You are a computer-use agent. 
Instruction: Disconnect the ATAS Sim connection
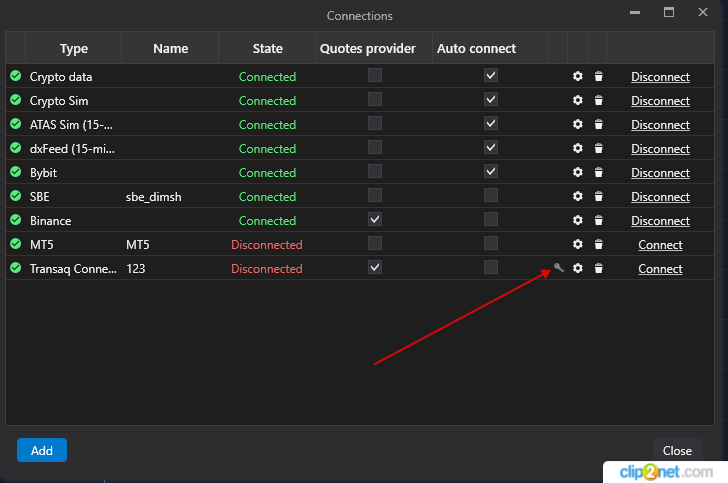660,125
